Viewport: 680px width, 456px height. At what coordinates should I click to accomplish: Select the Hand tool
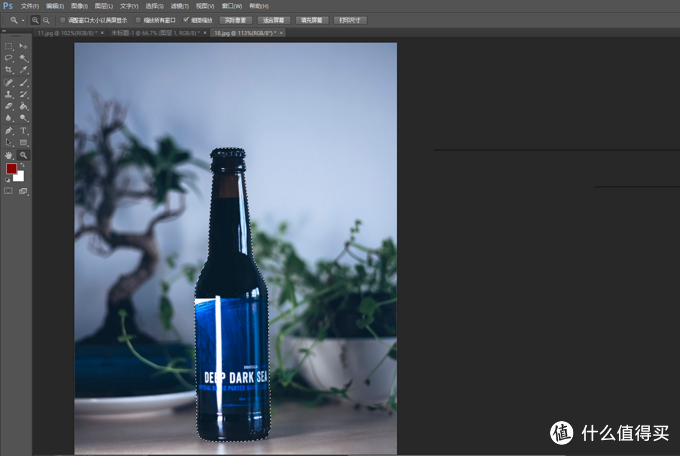click(9, 155)
